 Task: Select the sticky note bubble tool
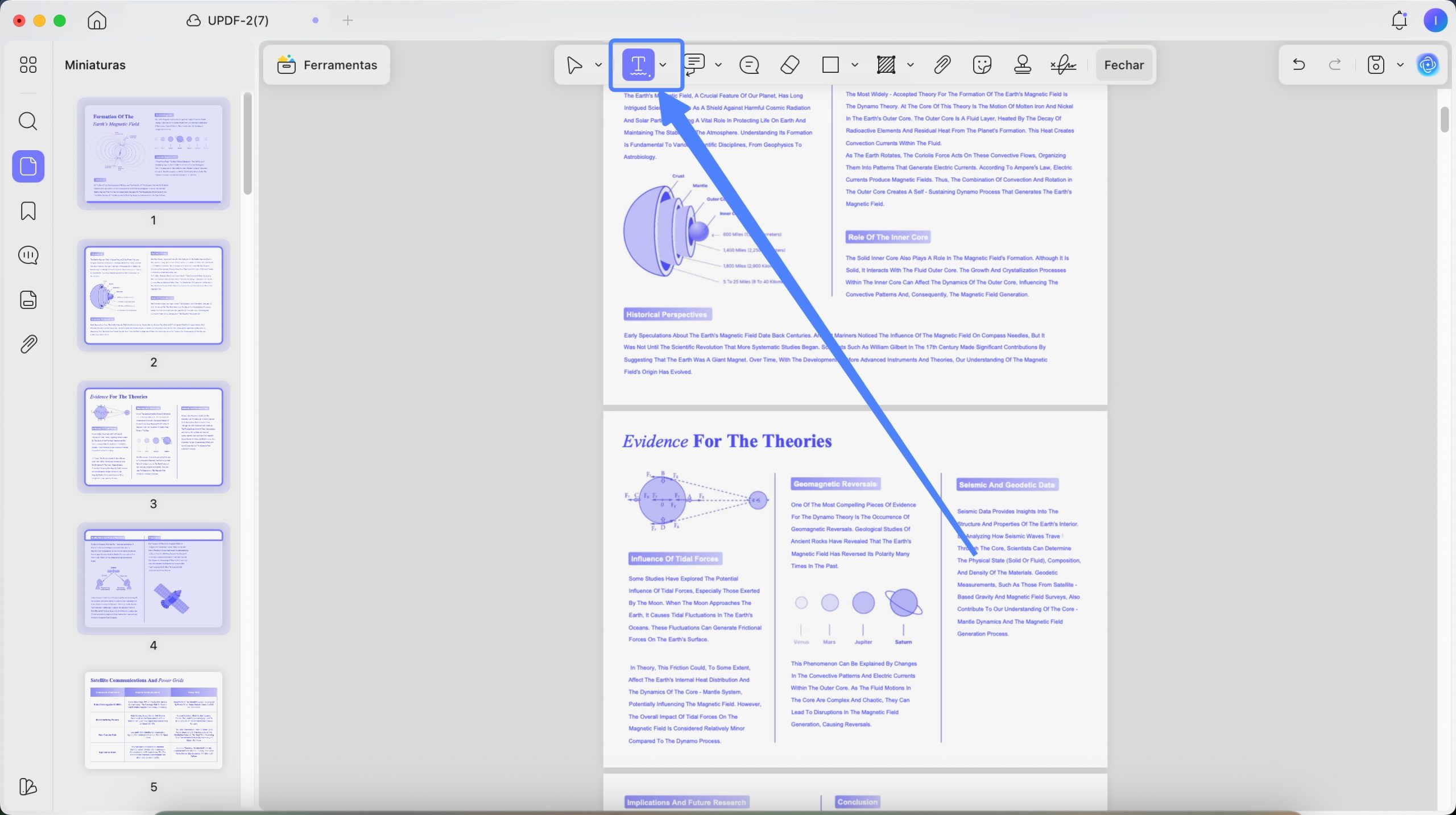pos(749,65)
